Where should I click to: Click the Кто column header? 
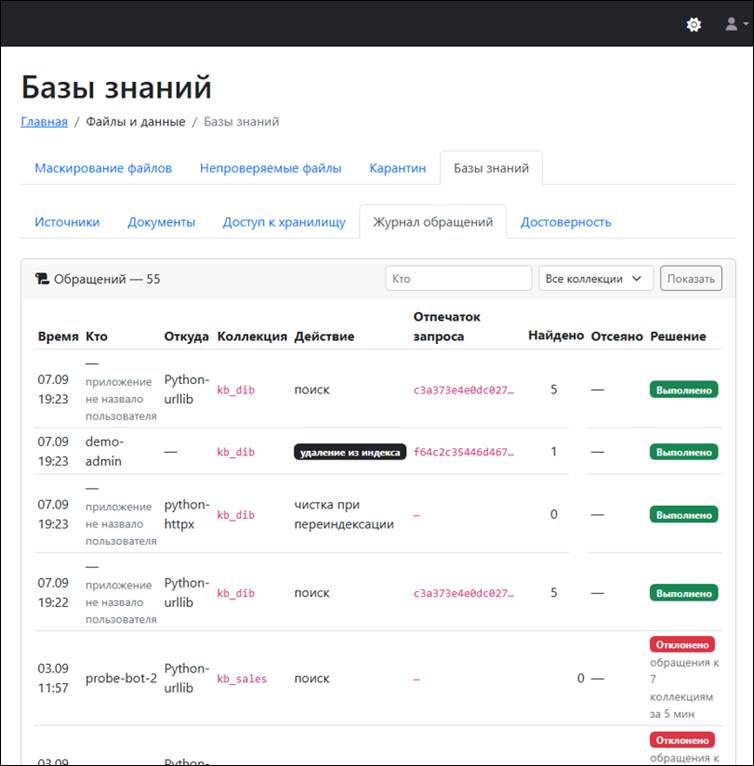tap(96, 336)
